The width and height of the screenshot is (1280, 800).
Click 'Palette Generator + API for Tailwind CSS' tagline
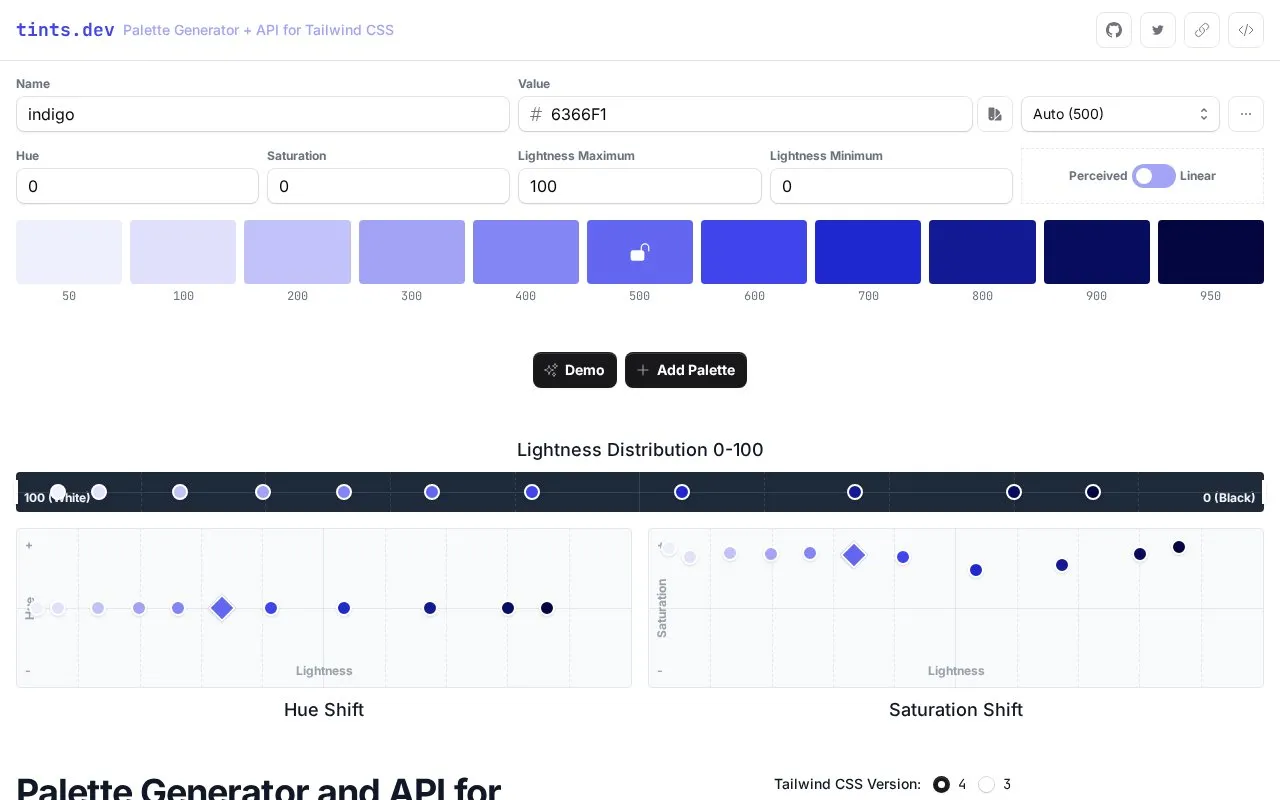[x=258, y=30]
